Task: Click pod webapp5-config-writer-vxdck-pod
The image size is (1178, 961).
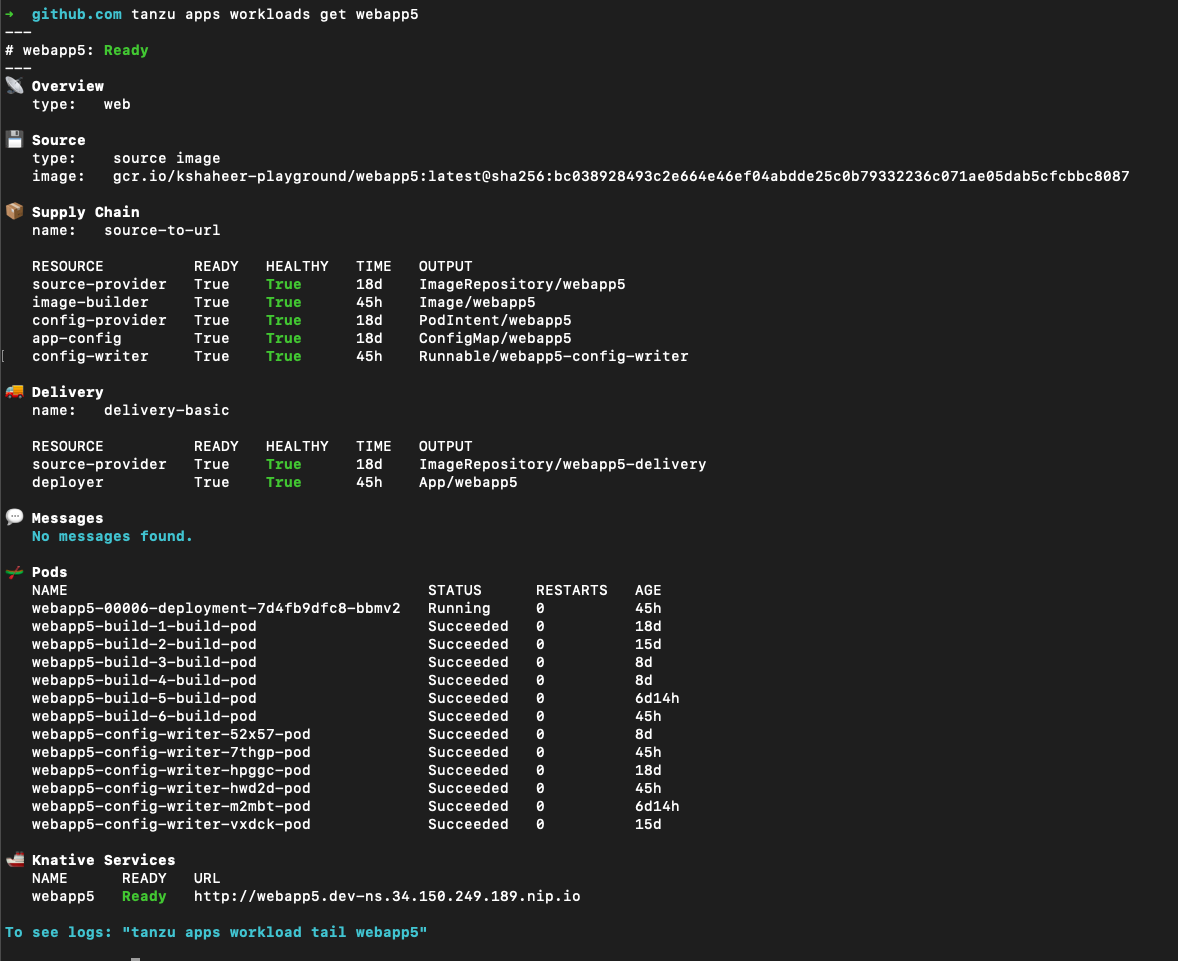Action: click(171, 825)
